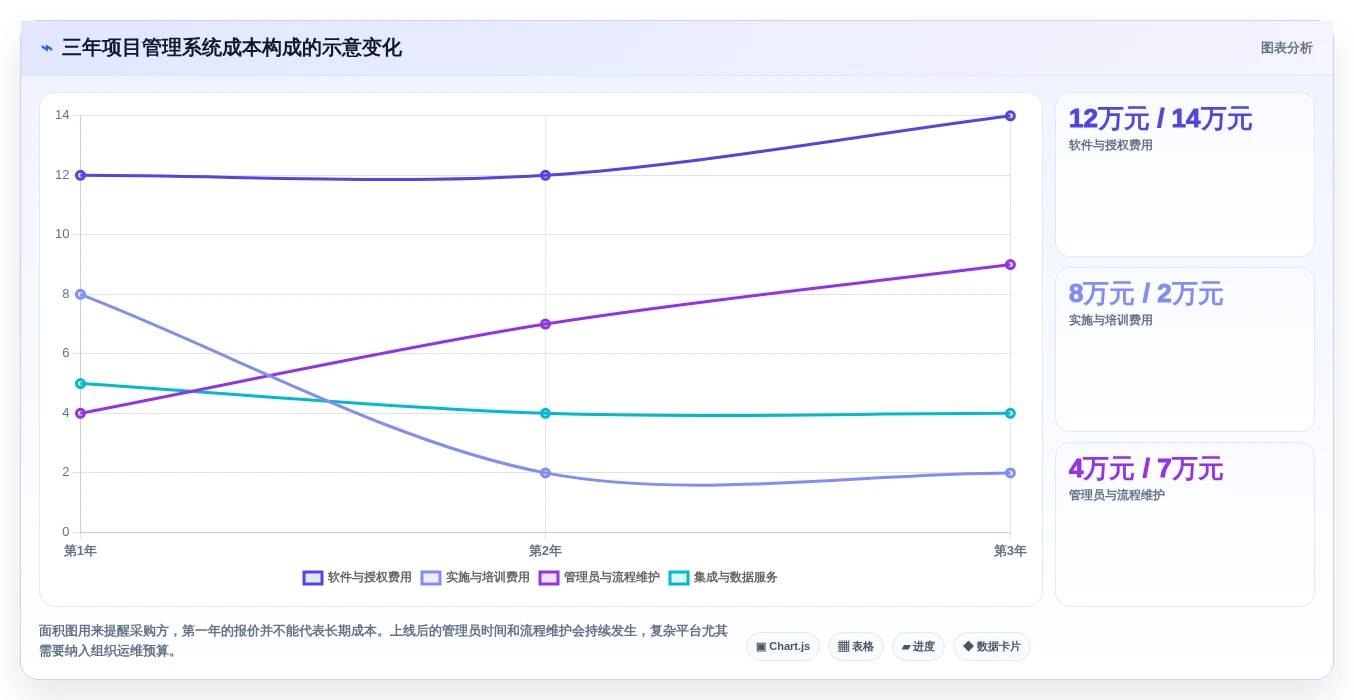Select the Chart.js tag chip

pyautogui.click(x=783, y=647)
